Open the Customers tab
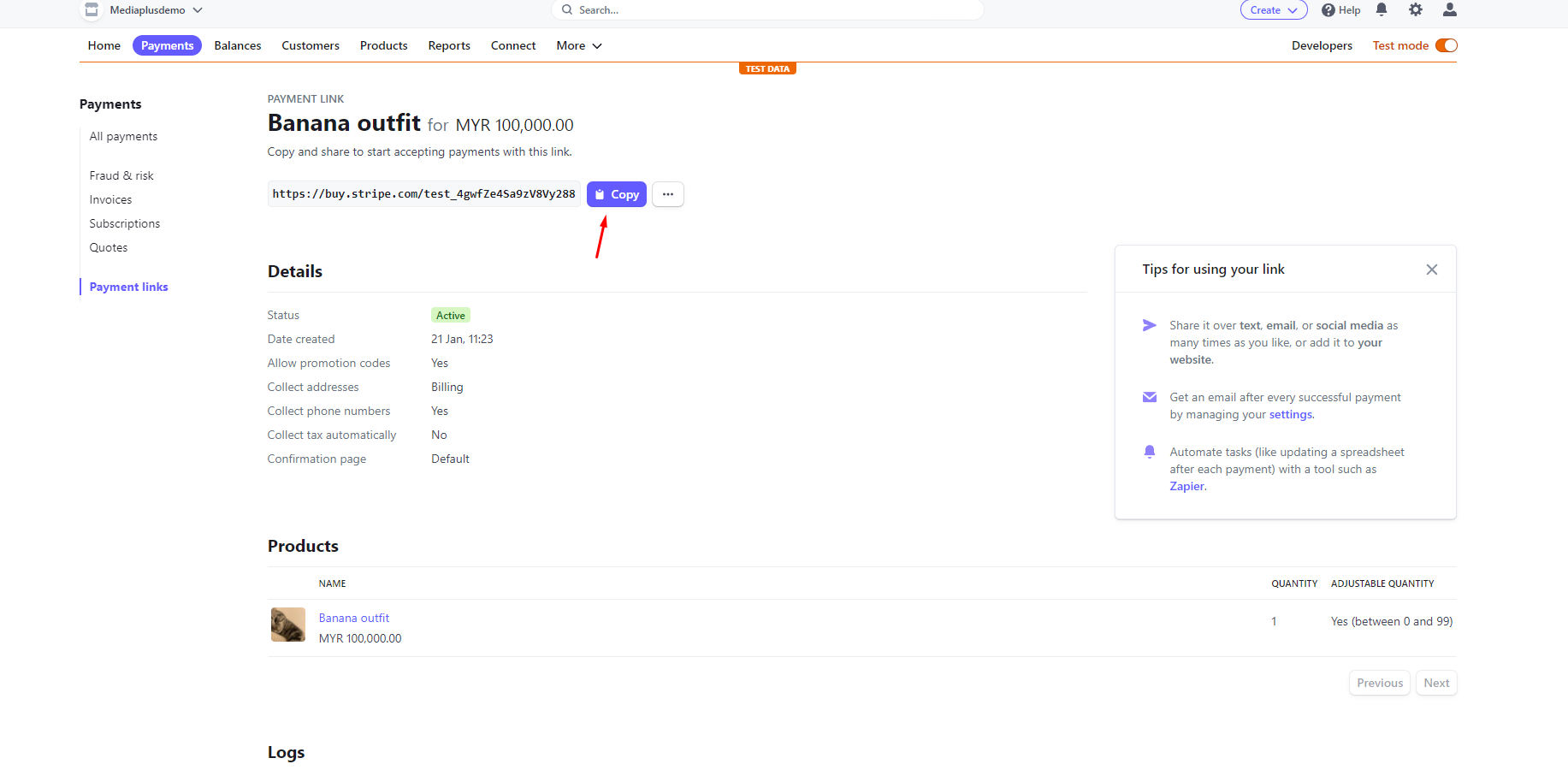Viewport: 1568px width, 770px height. [311, 45]
